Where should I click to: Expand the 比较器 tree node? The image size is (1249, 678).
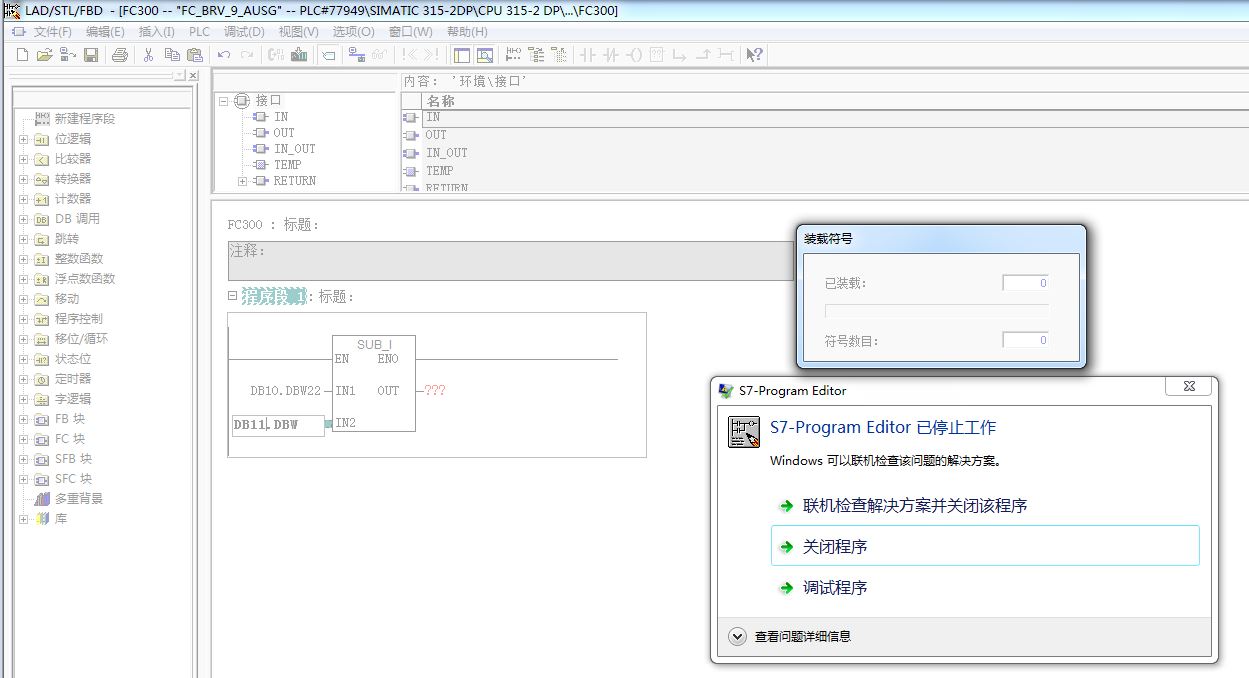(x=23, y=159)
